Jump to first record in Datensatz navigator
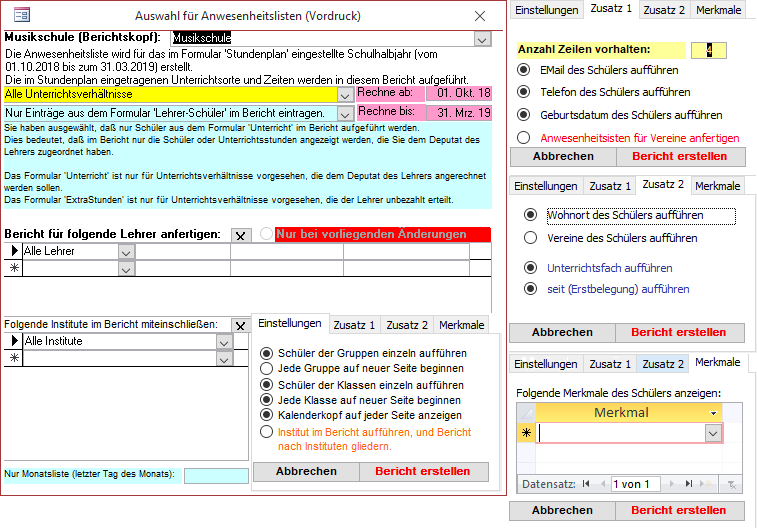This screenshot has width=757, height=528. 585,484
